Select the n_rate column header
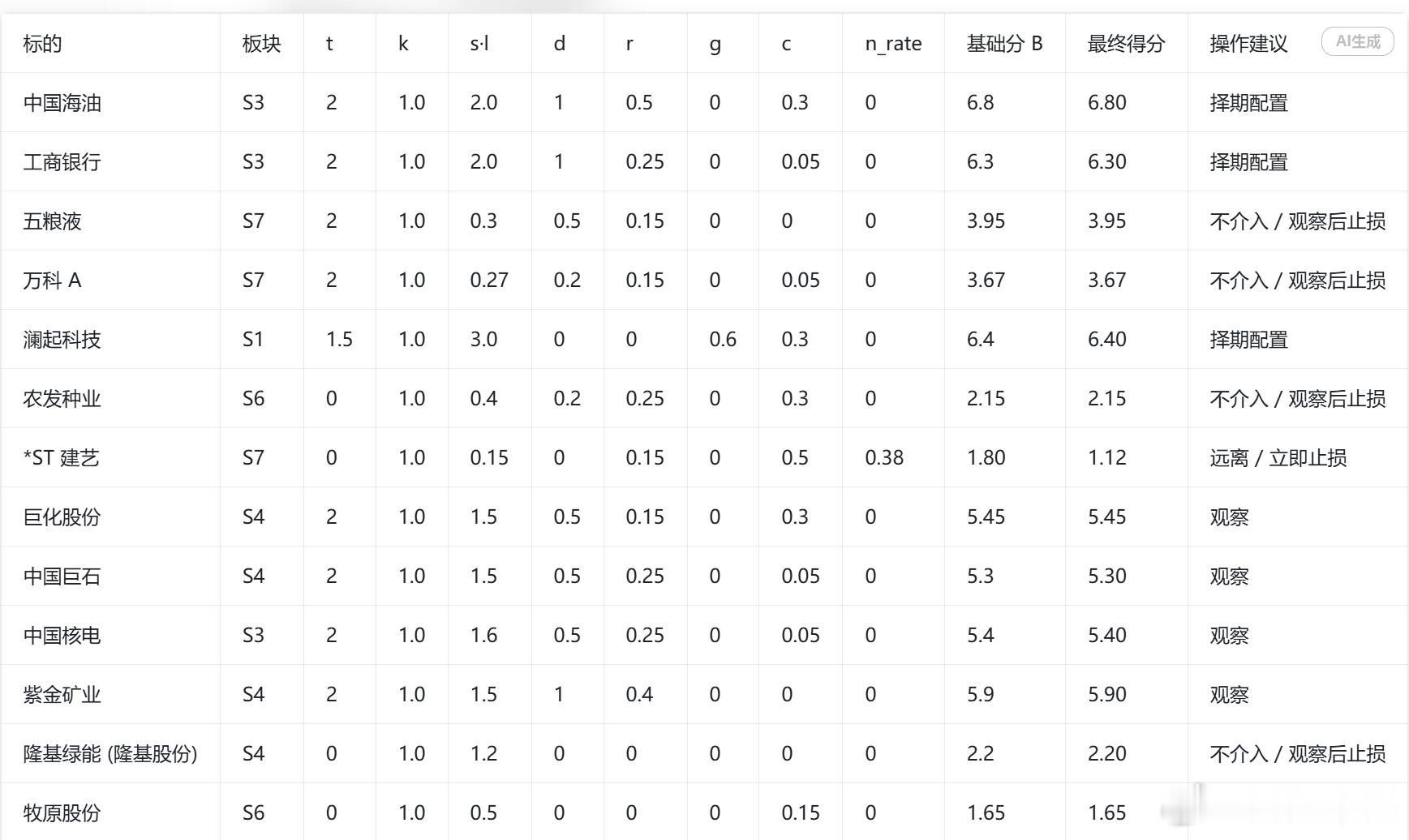 point(893,44)
